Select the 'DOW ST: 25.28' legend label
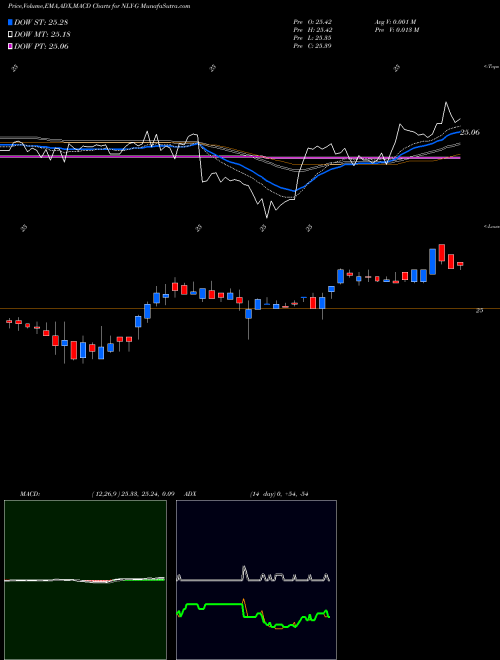Screen dimensions: 500x660 point(41,22)
